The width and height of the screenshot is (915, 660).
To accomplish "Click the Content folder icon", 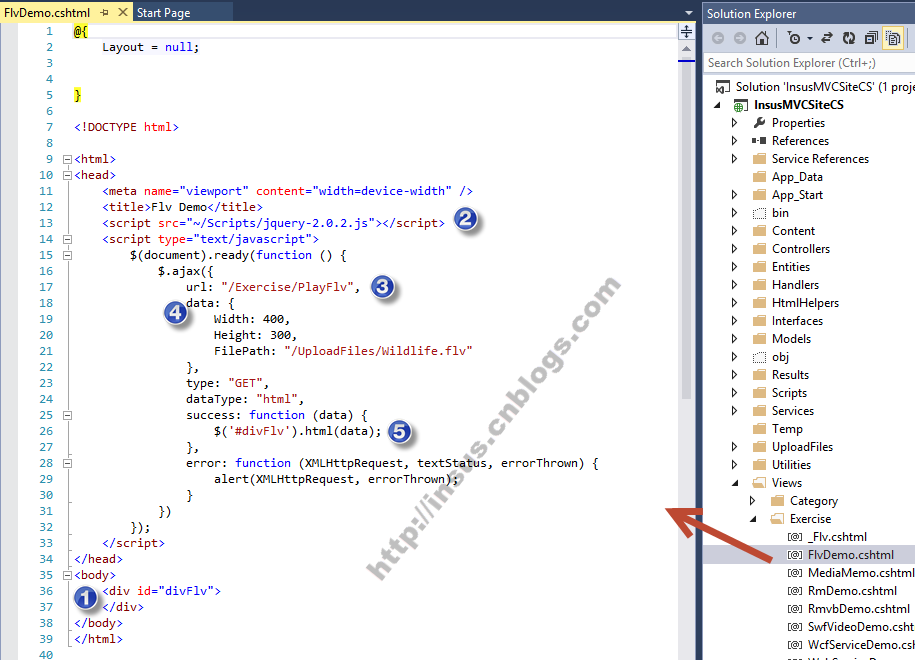I will click(759, 231).
